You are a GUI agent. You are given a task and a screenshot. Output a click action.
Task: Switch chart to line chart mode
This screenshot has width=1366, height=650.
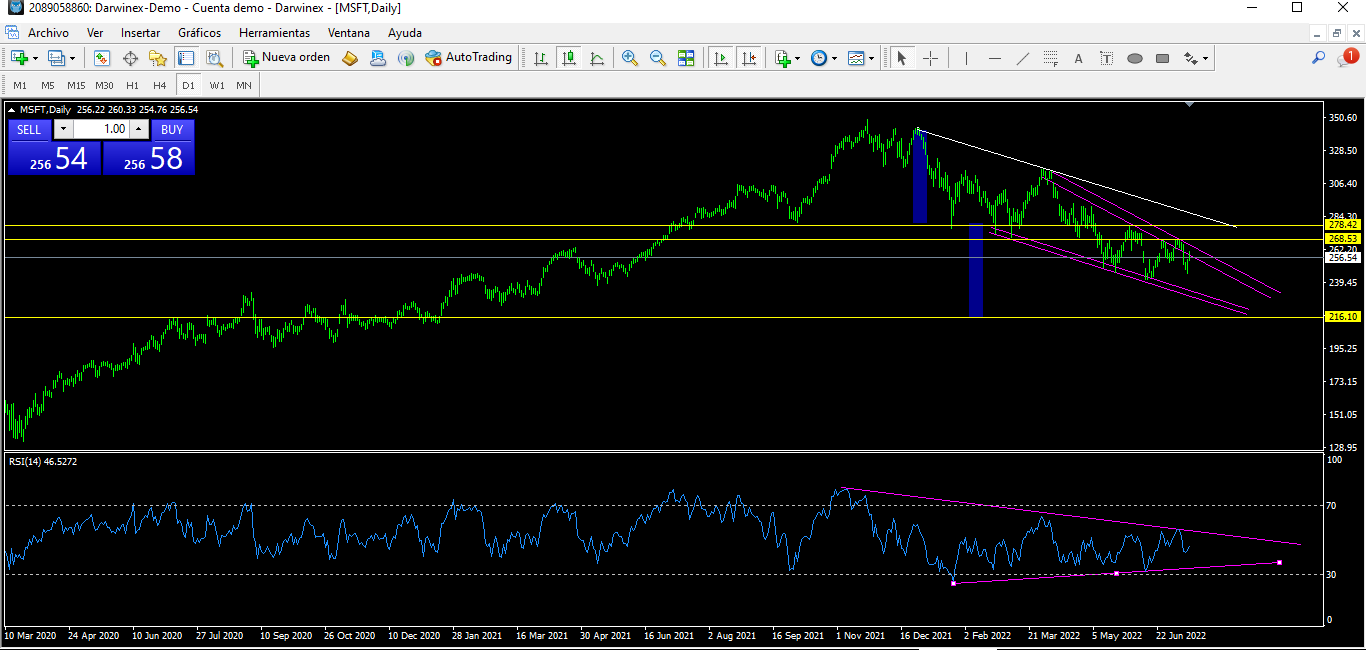[x=597, y=58]
